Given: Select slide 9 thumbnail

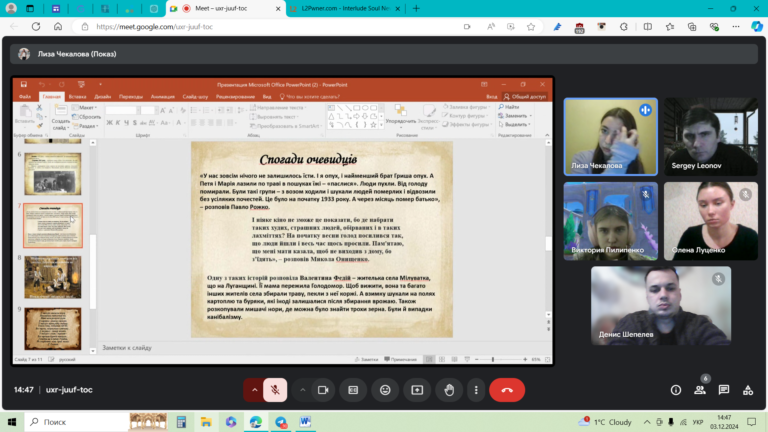Looking at the screenshot, I should point(53,328).
